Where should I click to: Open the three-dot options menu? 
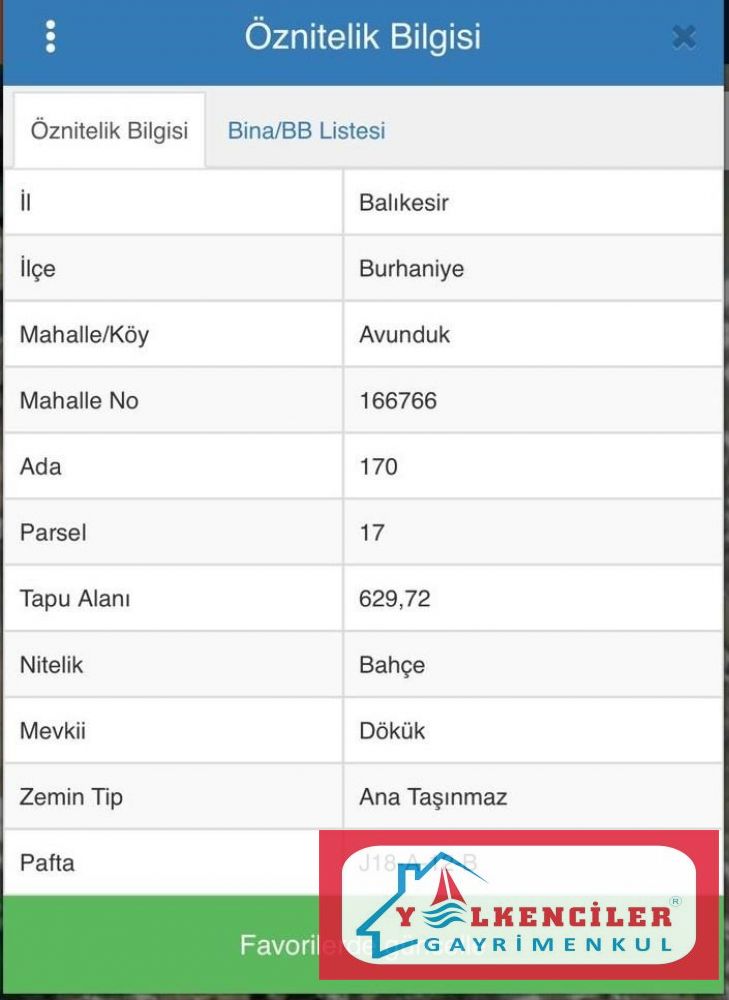(50, 37)
